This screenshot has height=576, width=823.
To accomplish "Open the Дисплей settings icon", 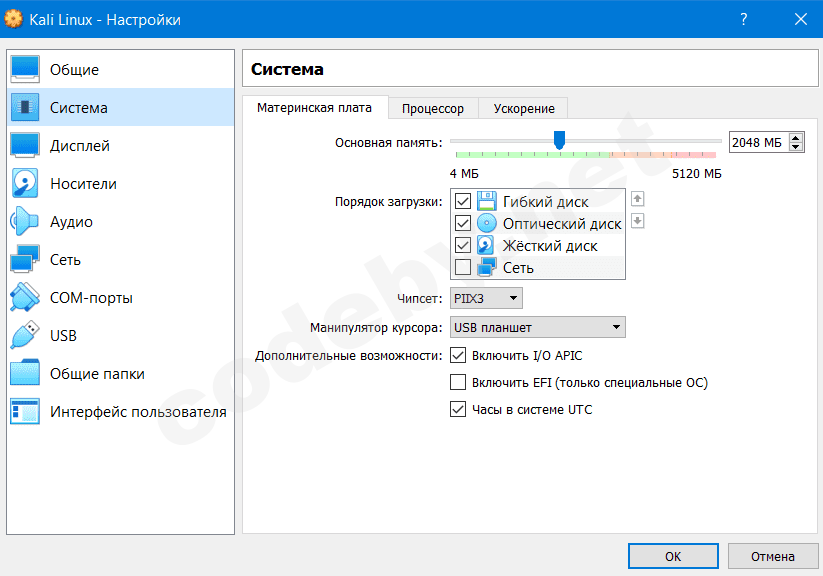I will coord(24,146).
